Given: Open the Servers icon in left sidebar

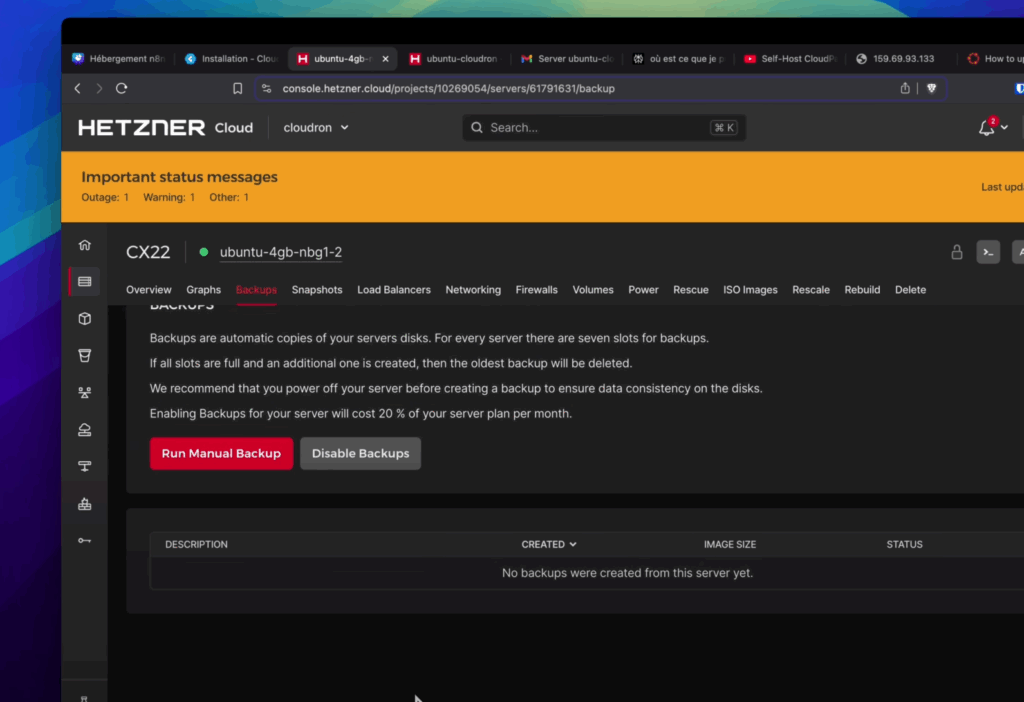Looking at the screenshot, I should point(85,282).
